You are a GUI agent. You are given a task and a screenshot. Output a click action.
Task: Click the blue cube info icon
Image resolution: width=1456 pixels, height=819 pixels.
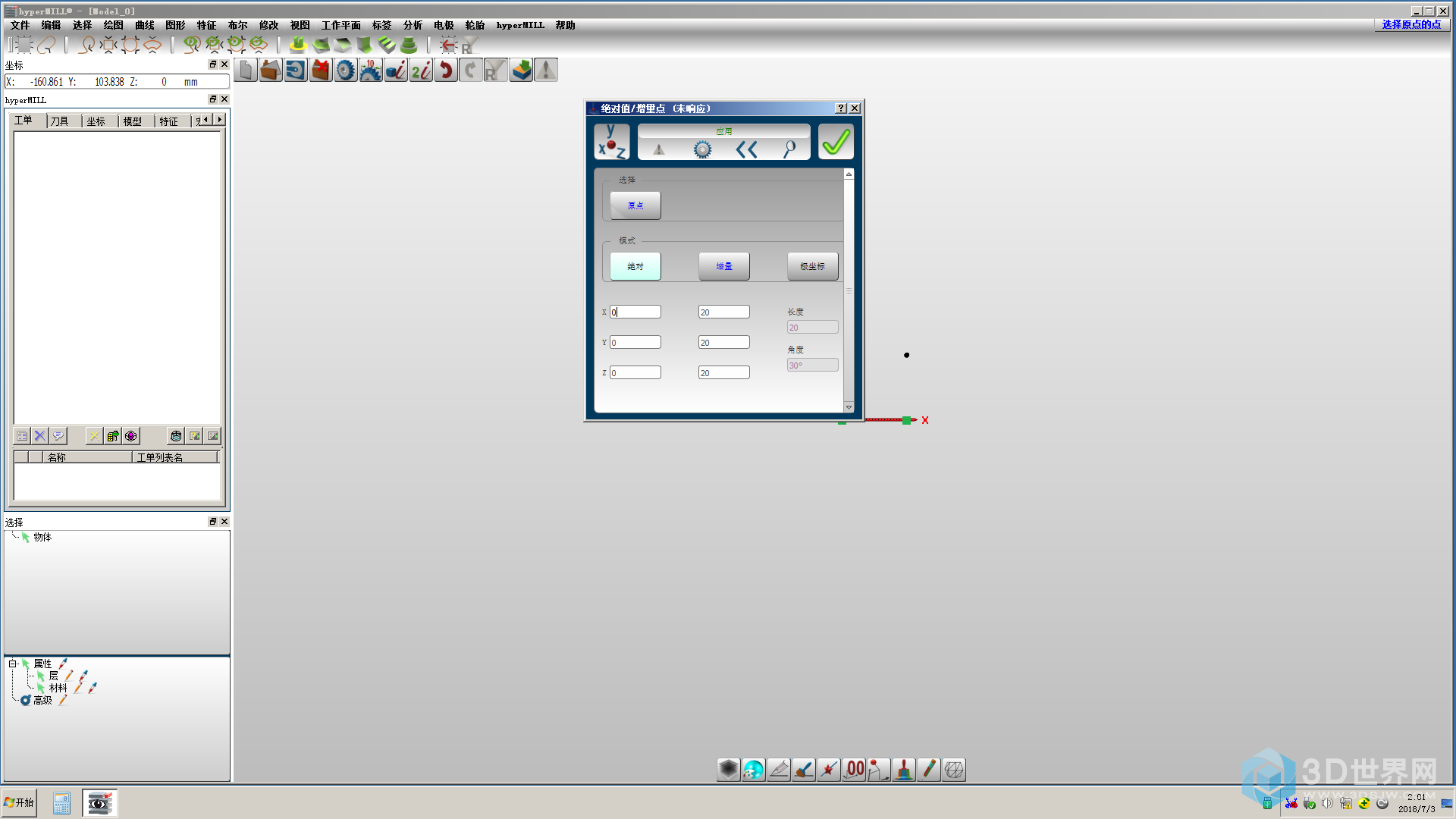click(396, 71)
